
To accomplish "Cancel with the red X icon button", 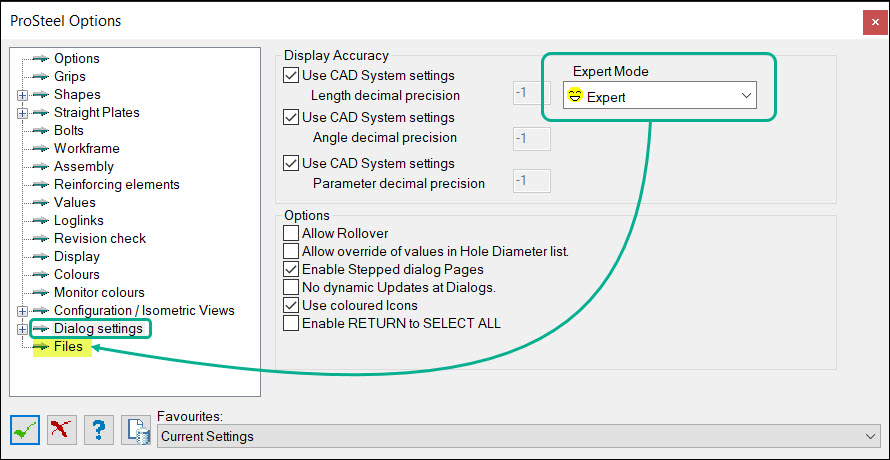I will coord(61,431).
